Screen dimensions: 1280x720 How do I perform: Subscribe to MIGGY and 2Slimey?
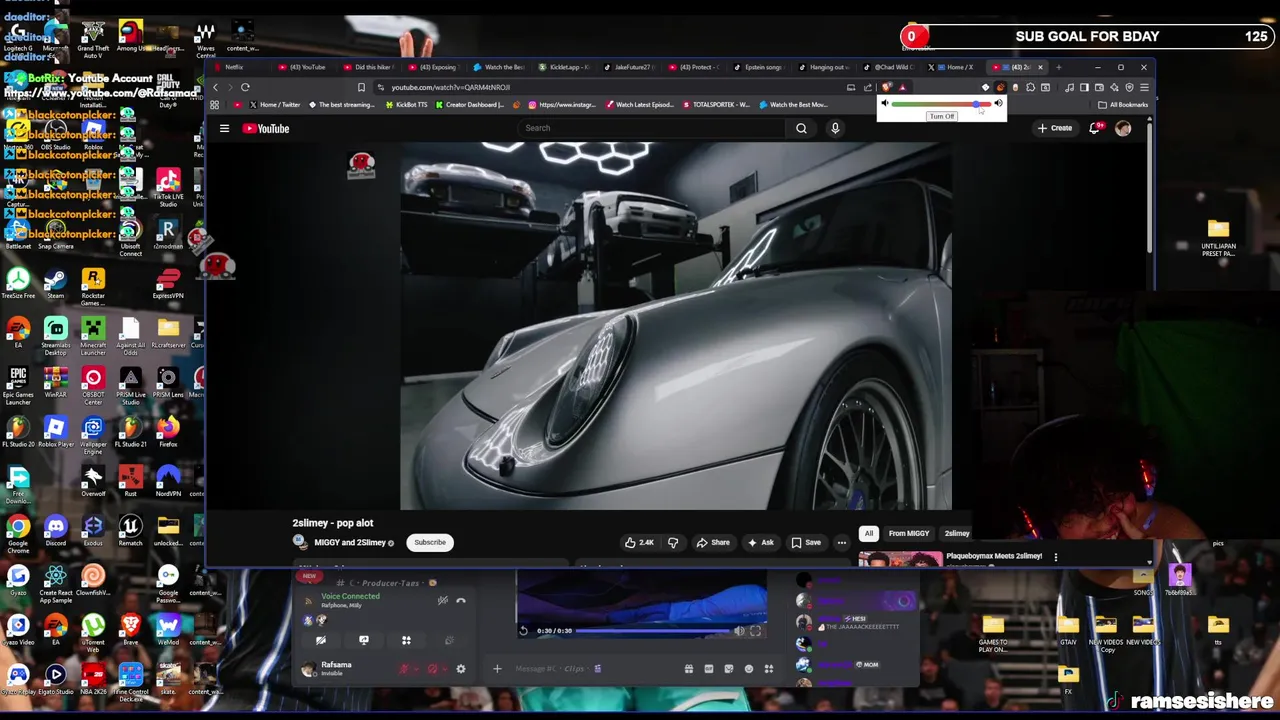(x=430, y=542)
